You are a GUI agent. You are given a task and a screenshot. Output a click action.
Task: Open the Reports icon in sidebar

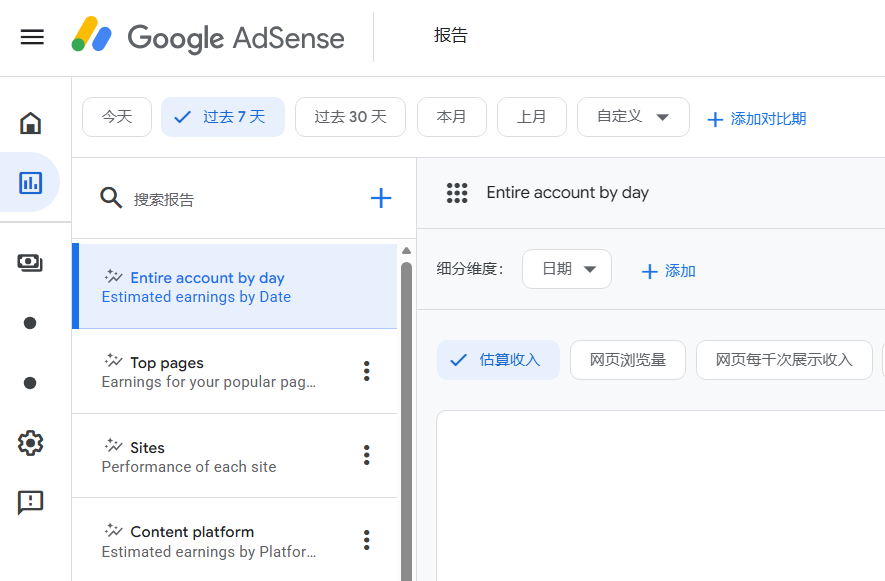31,182
